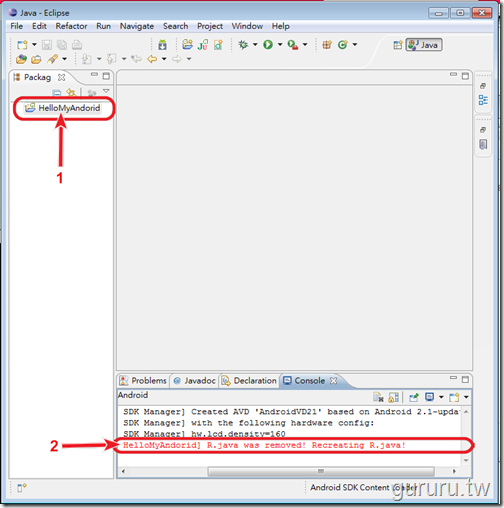Toggle Scroll Lock in Console
Screen dimensions: 504x508
[x=393, y=397]
